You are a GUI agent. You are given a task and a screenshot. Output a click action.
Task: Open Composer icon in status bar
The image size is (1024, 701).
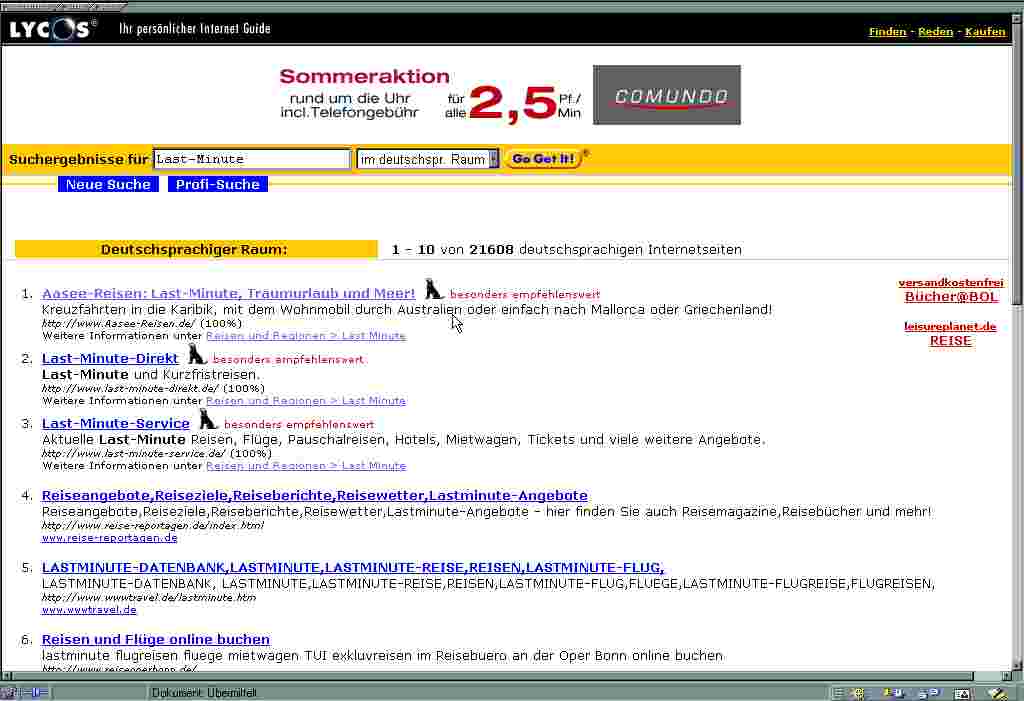click(x=996, y=693)
